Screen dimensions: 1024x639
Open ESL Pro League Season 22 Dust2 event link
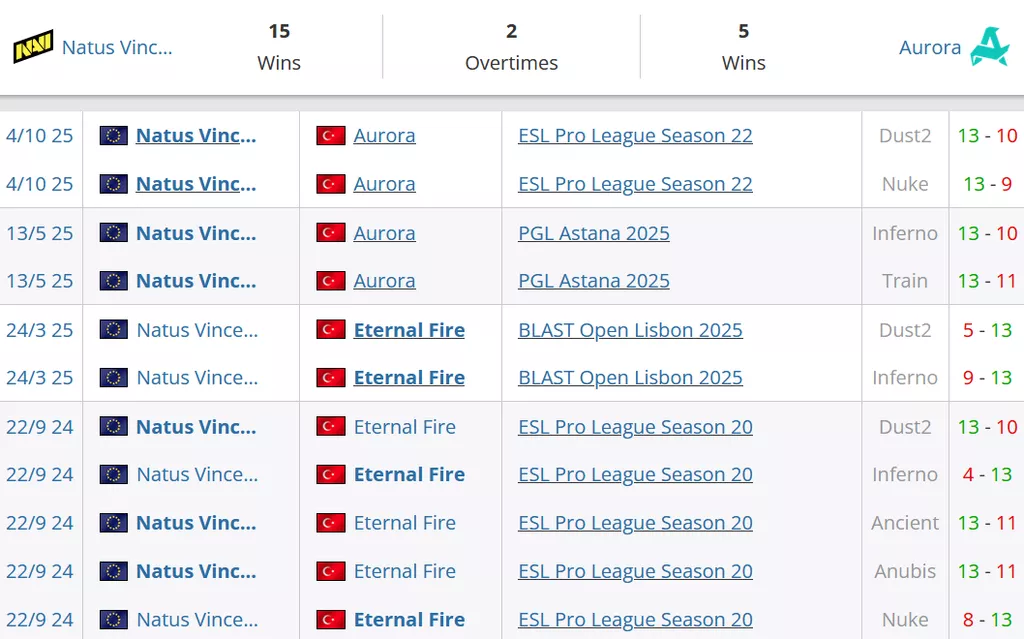pos(635,135)
